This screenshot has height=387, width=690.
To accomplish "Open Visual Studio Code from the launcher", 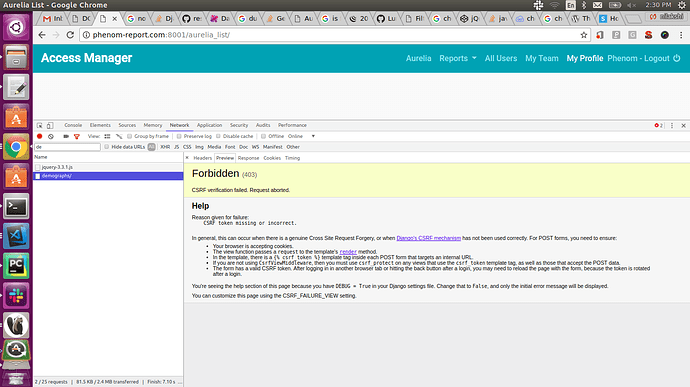I will click(16, 236).
